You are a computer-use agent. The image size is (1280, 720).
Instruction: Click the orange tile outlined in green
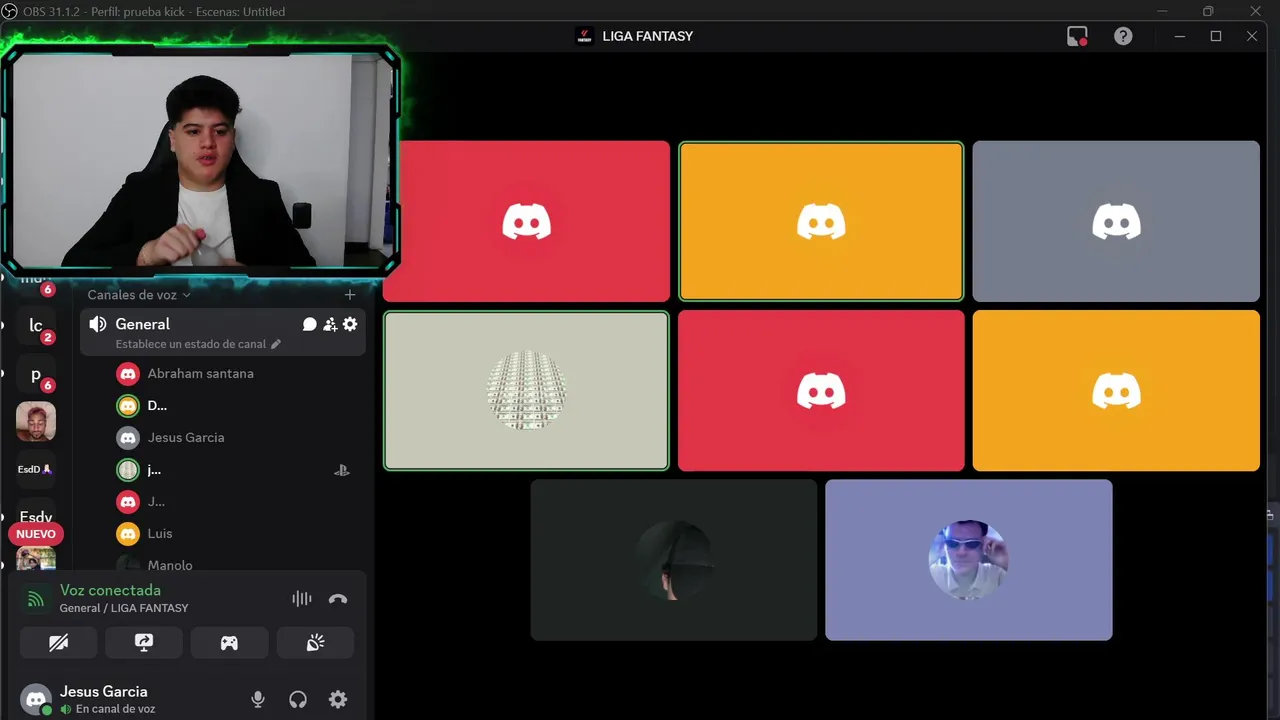[x=821, y=221]
